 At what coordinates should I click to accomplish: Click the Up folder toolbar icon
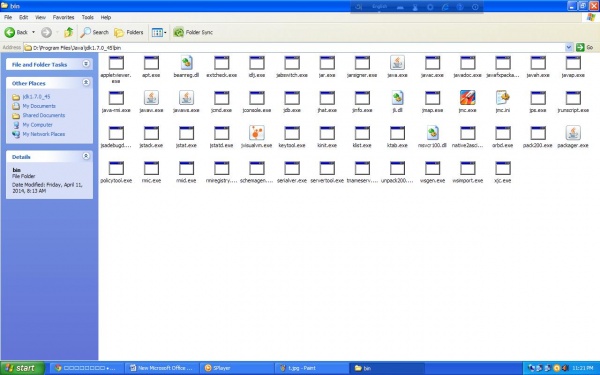(x=68, y=32)
